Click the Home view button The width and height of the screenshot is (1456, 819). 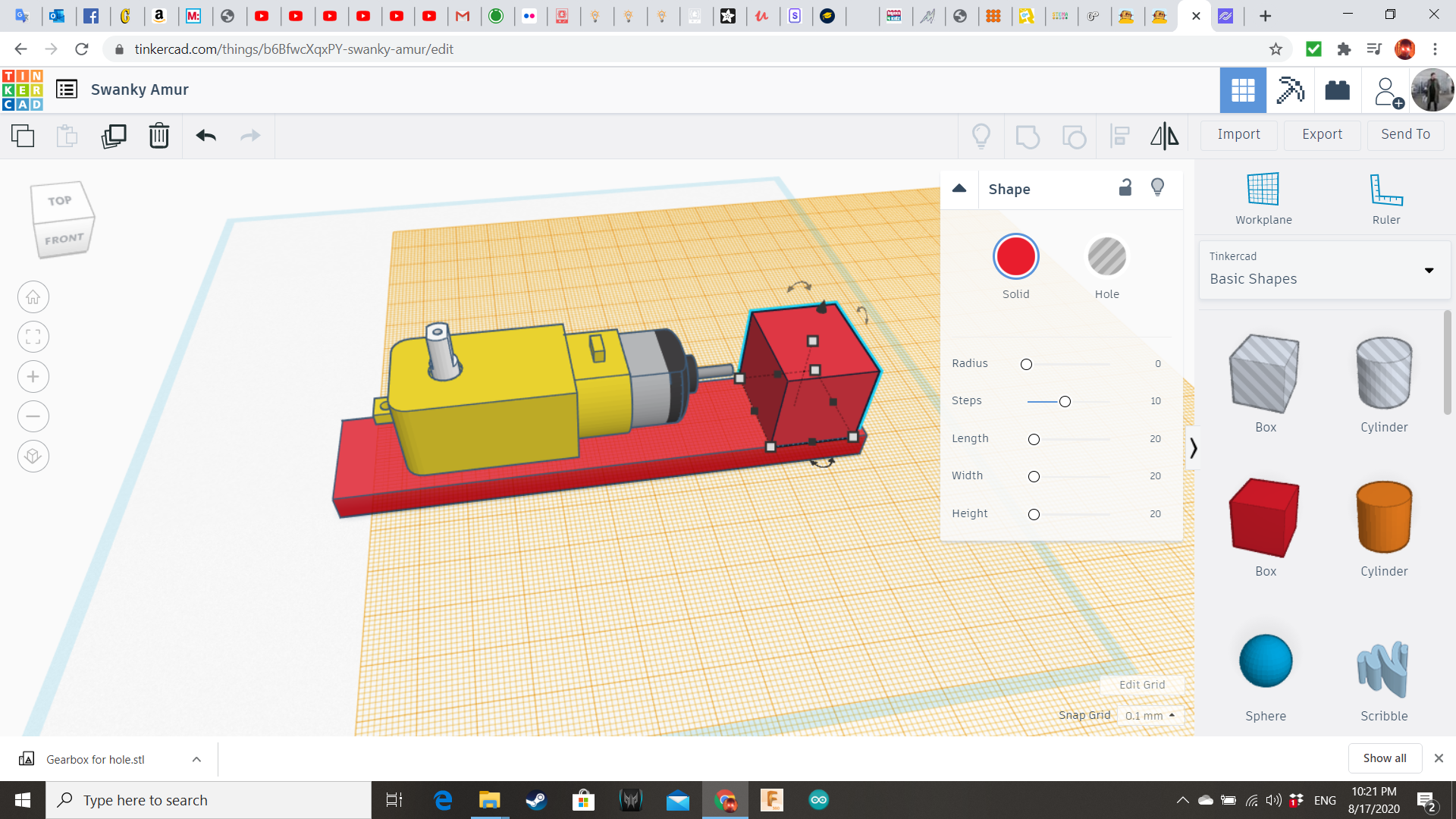[x=33, y=297]
